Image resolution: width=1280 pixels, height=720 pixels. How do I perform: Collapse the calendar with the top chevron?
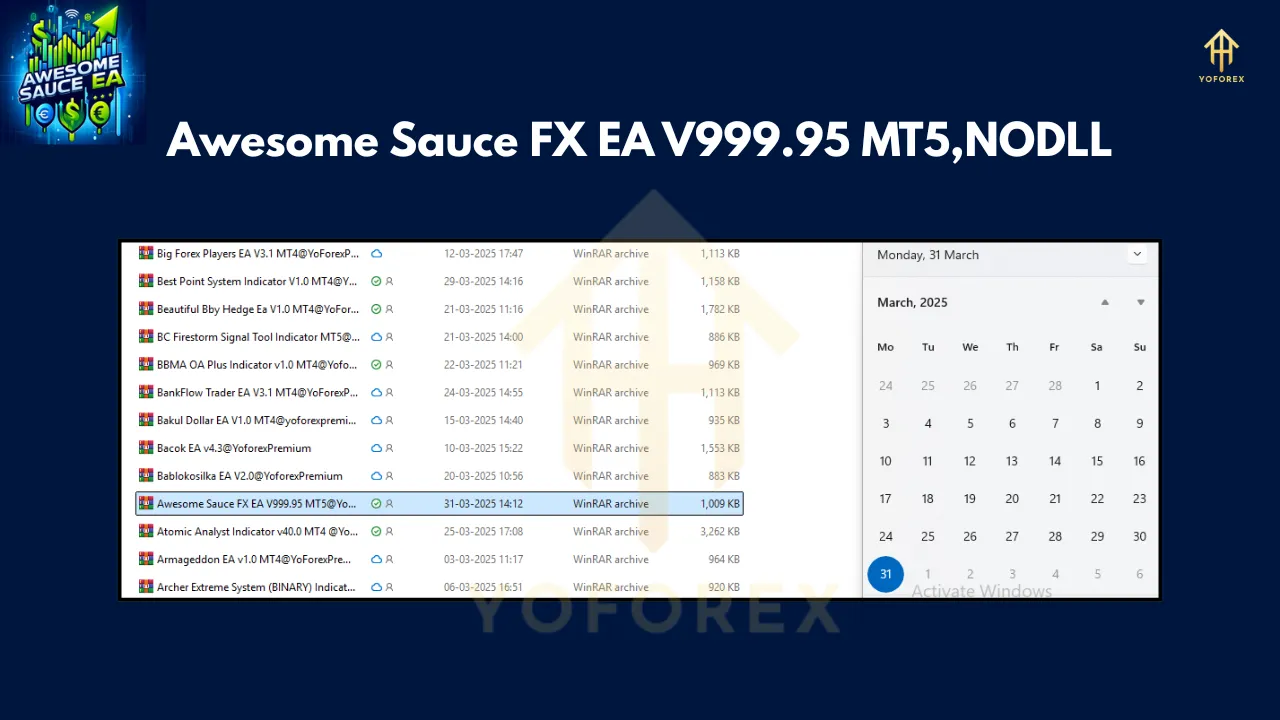pos(1137,254)
